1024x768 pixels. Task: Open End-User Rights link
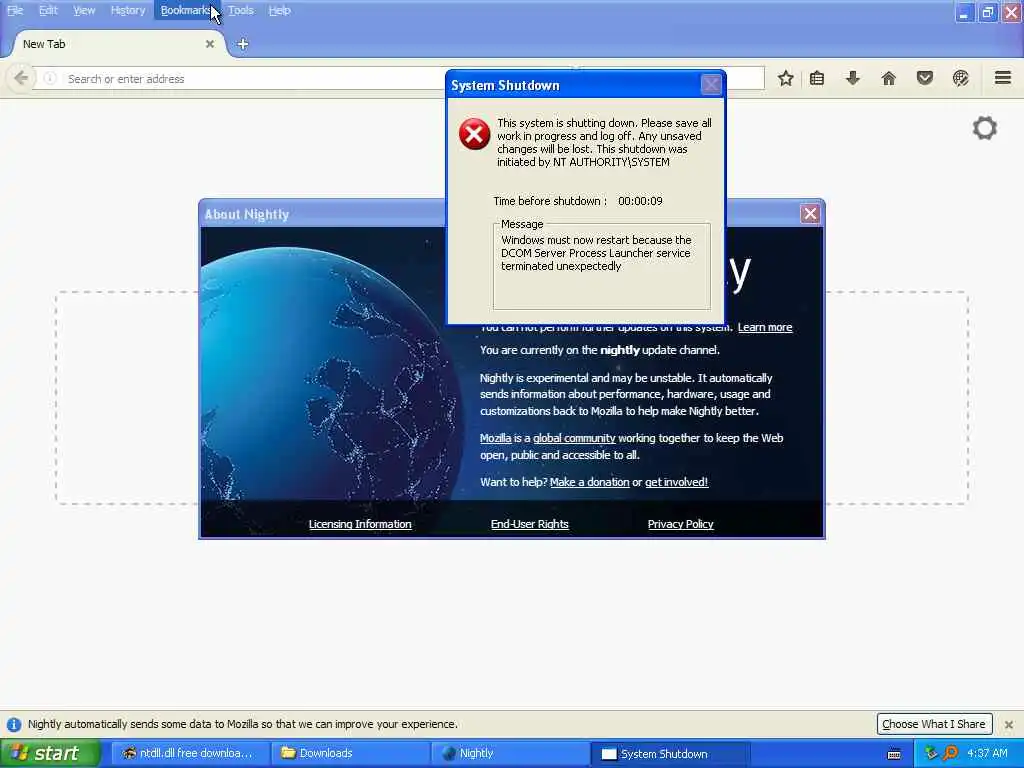tap(530, 524)
